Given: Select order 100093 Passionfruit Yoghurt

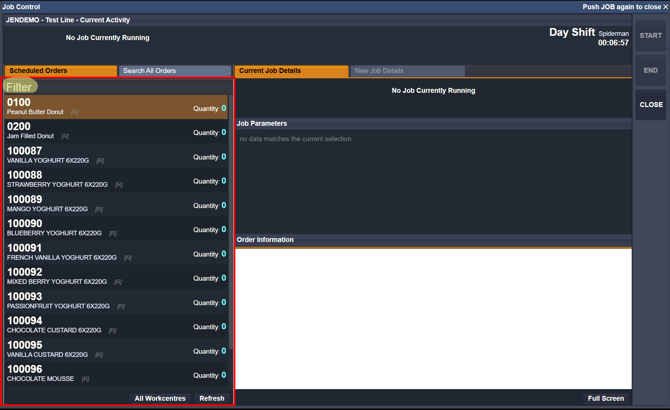Looking at the screenshot, I should (x=116, y=302).
